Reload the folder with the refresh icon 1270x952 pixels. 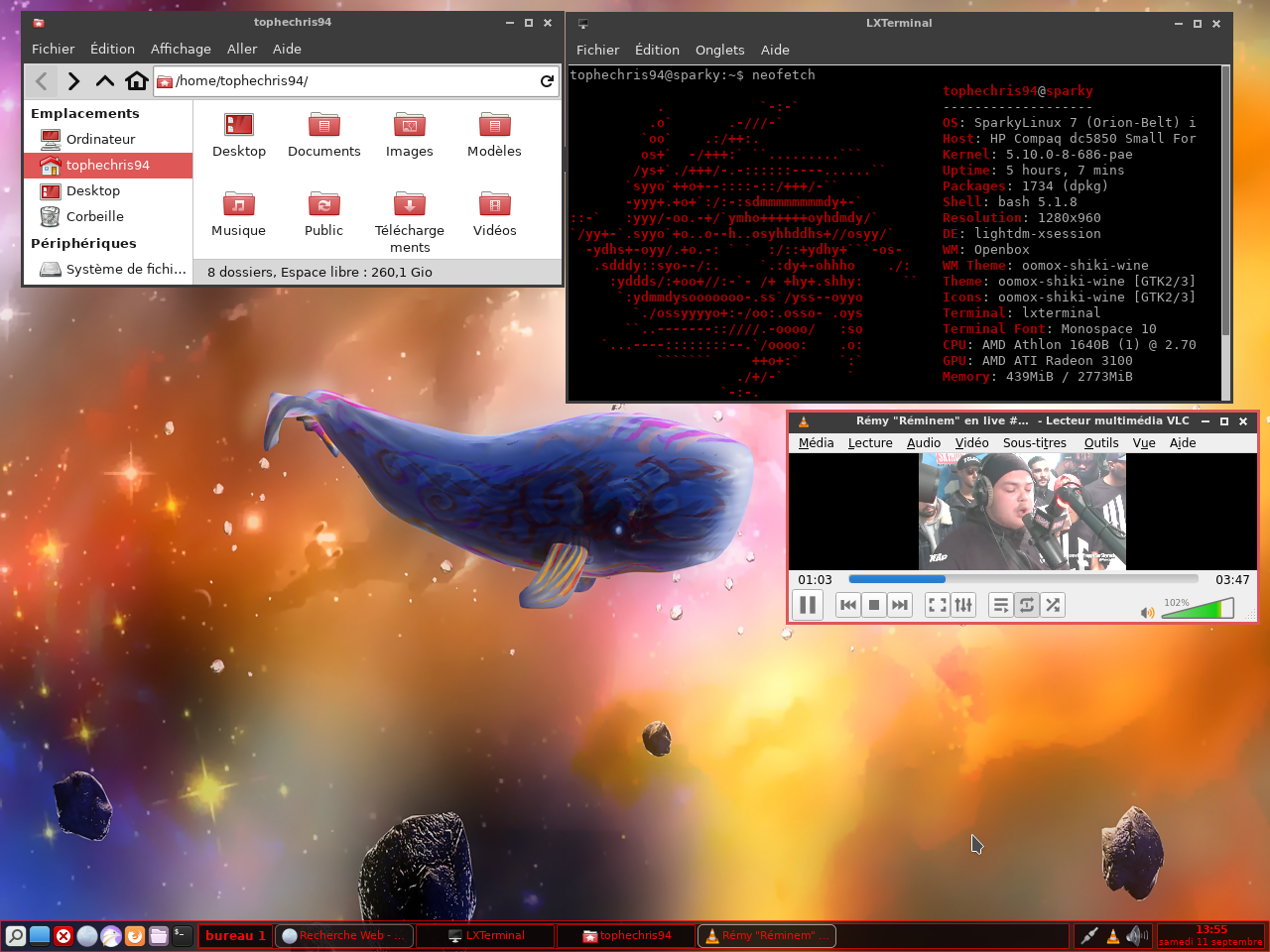pyautogui.click(x=547, y=81)
